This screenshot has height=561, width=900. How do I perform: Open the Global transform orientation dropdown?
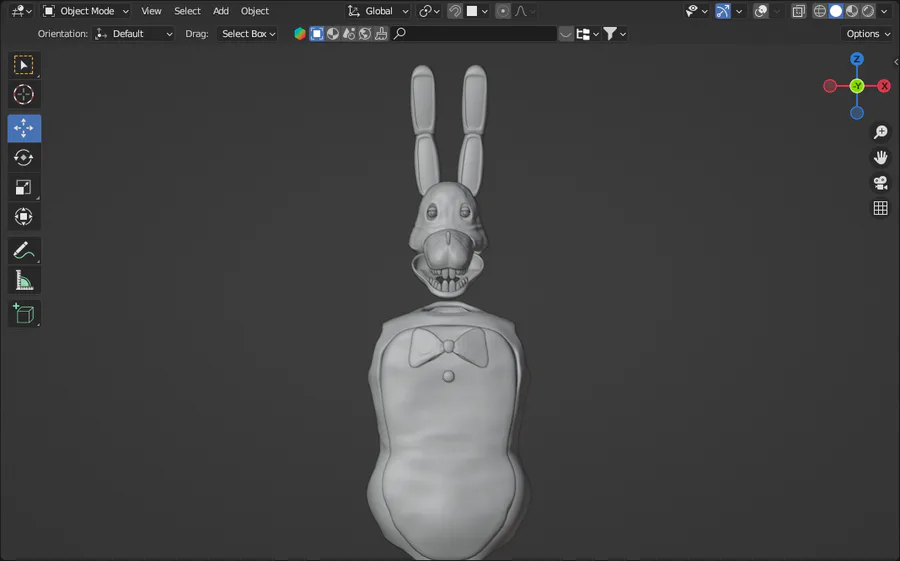click(378, 11)
